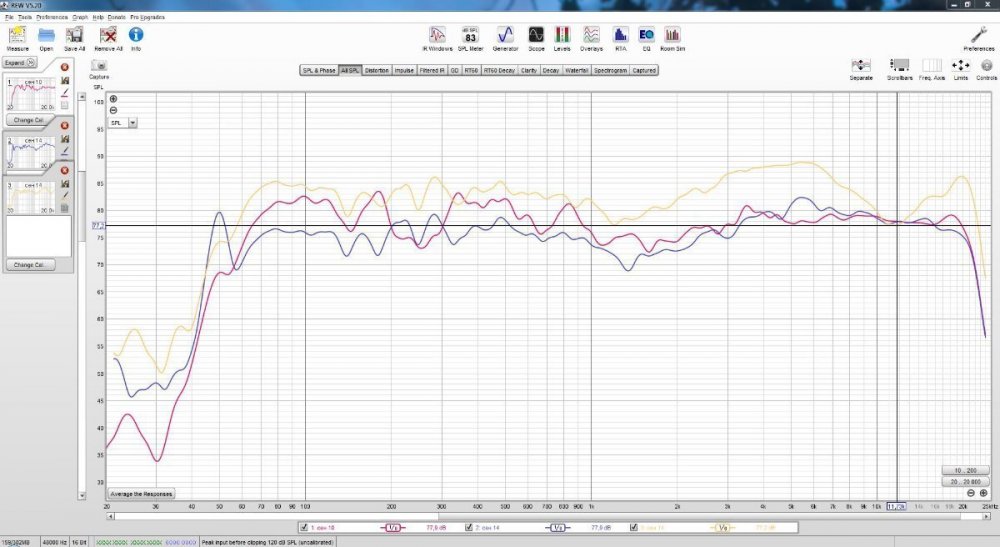1000x547 pixels.
Task: Open the SPL Meter
Action: pos(470,35)
